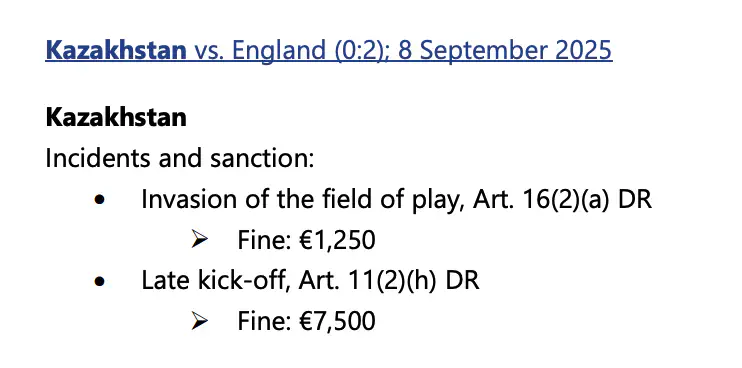Click the Invasion of the field of play text
The height and width of the screenshot is (368, 742).
pos(297,200)
